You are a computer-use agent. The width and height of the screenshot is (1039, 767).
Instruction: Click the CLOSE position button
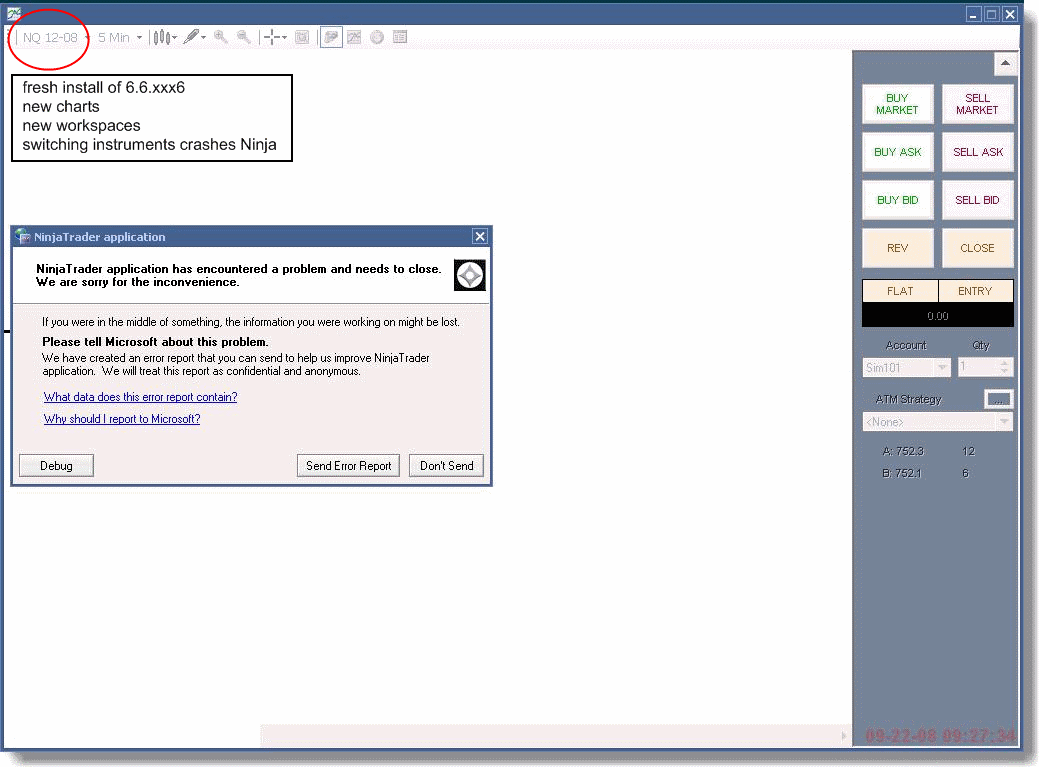pos(977,248)
